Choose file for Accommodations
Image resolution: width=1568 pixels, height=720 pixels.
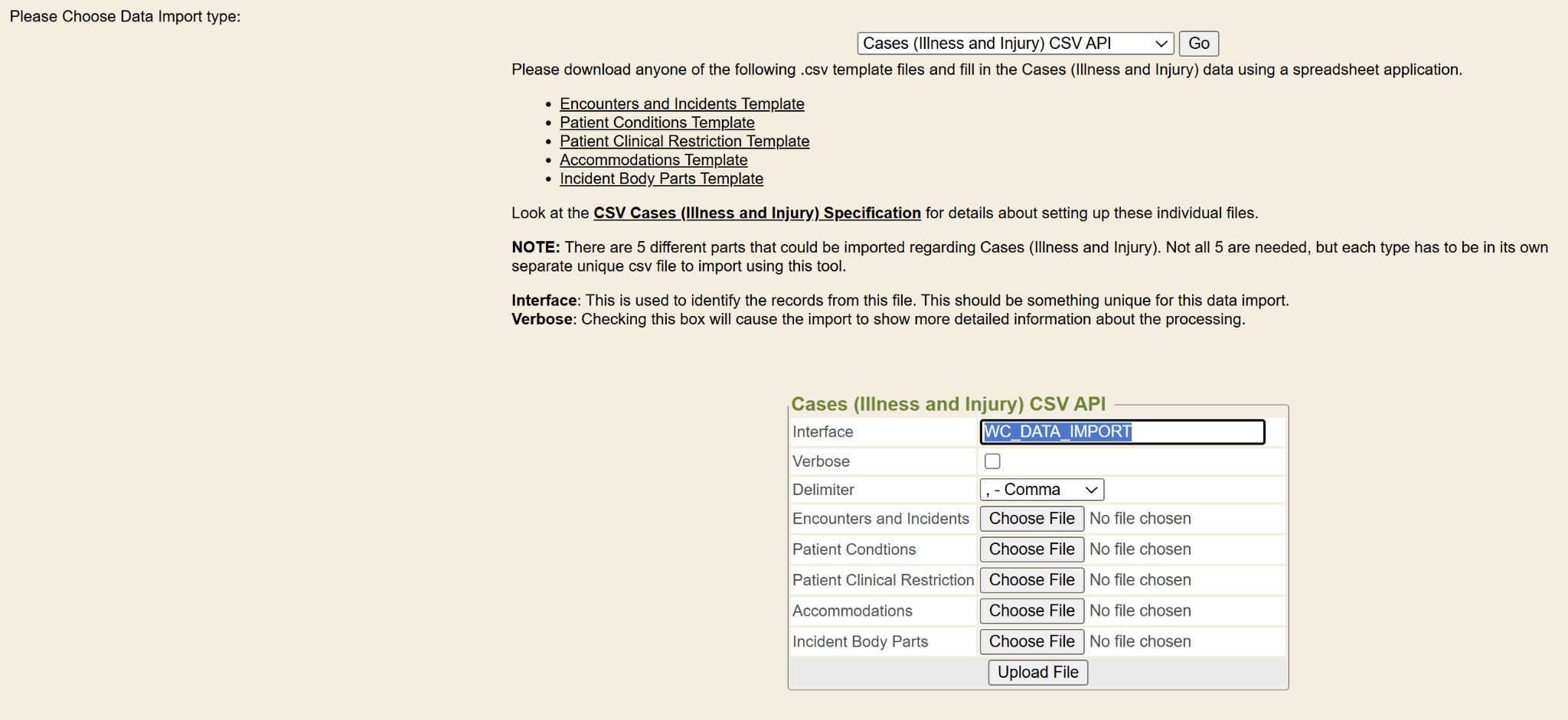(1031, 611)
